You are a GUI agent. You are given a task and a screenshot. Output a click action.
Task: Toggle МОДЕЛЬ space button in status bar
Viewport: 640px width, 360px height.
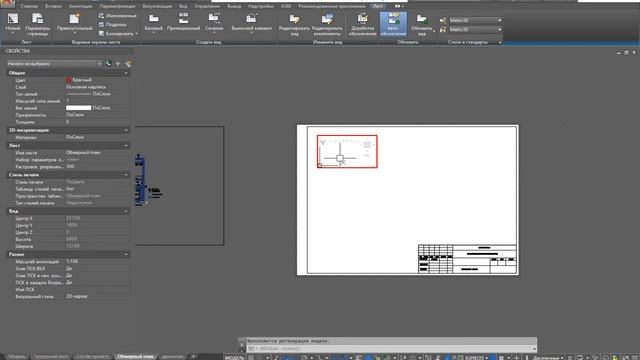point(234,357)
